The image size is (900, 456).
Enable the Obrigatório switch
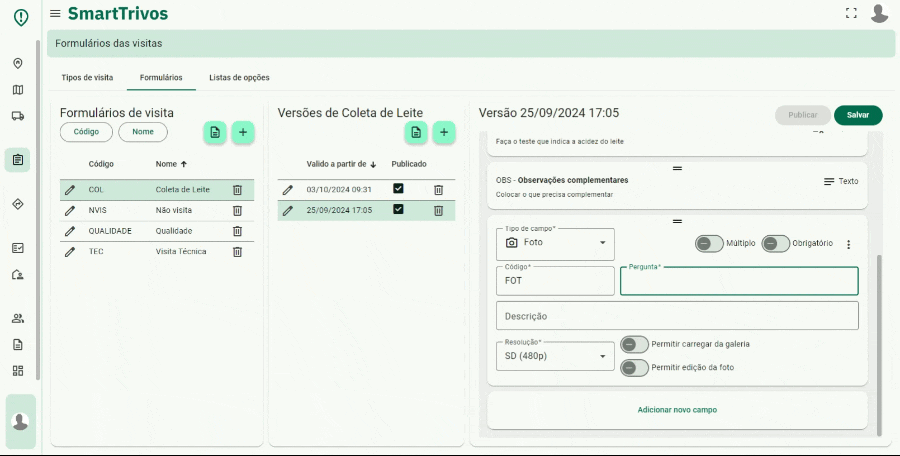click(776, 244)
